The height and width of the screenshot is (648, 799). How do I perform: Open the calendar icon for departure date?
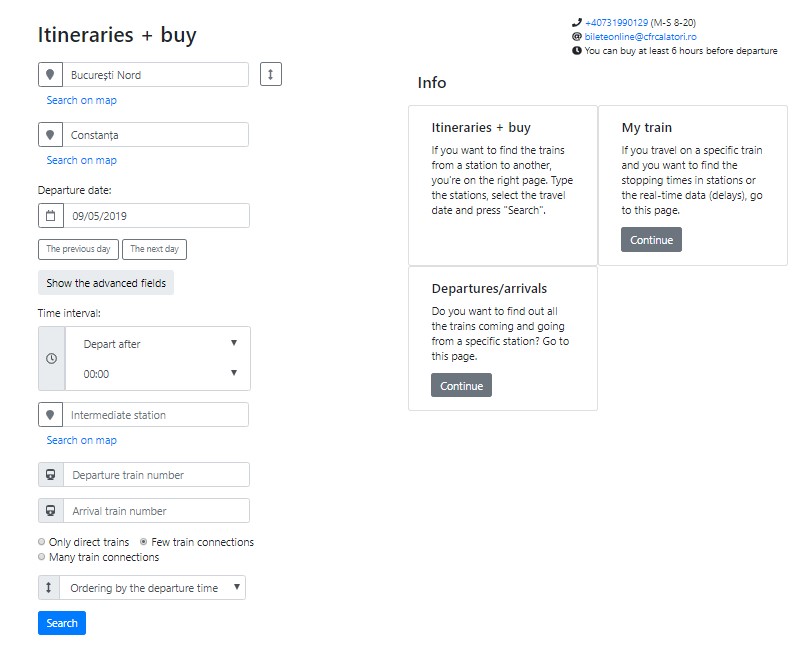[50, 215]
